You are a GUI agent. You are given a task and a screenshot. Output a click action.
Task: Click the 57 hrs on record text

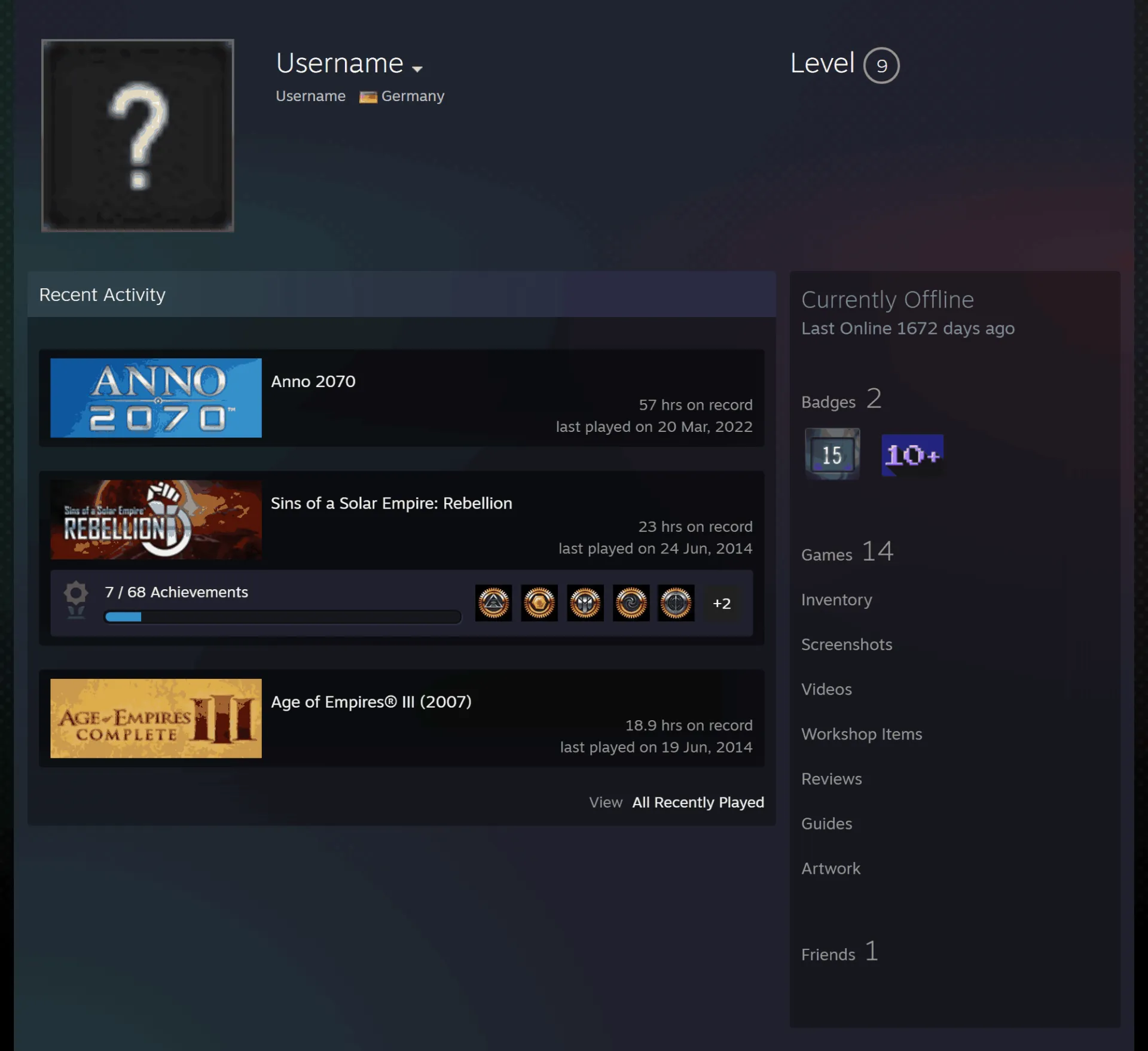tap(695, 405)
